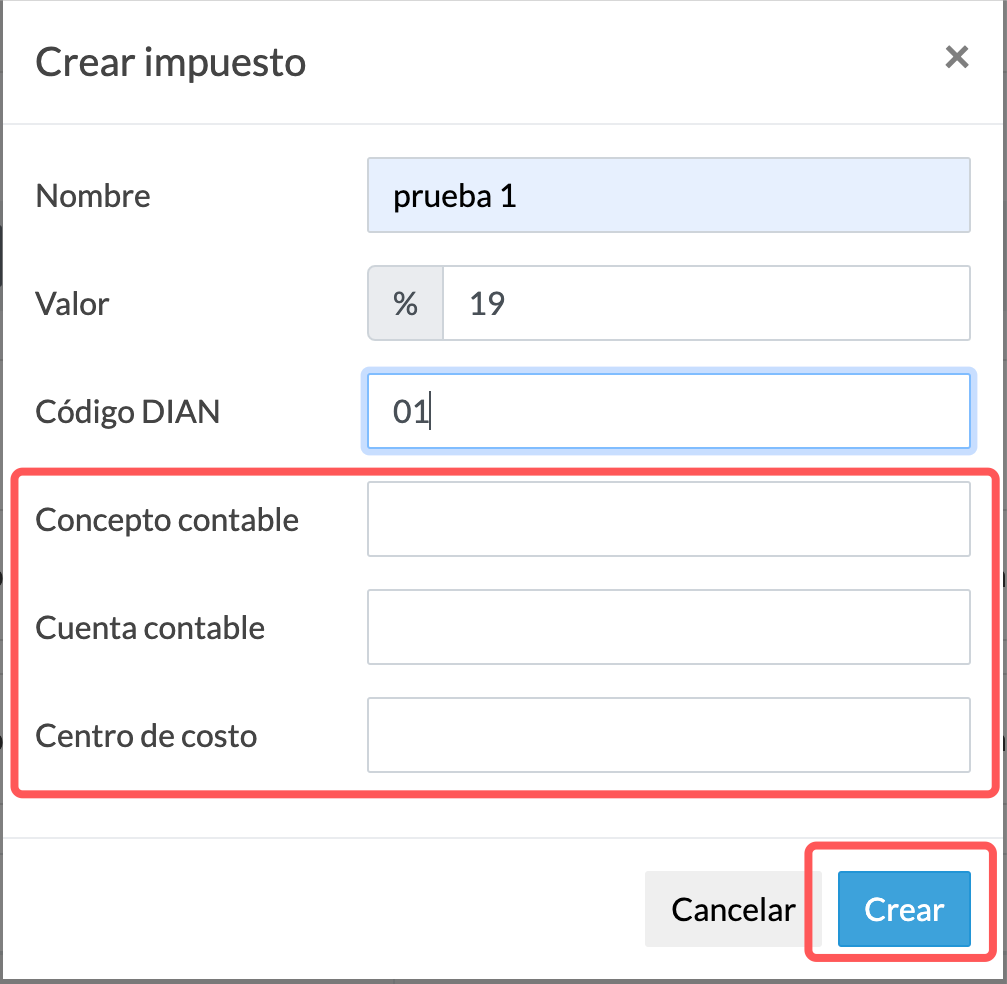
Task: Click the Cuenta contable label
Action: [150, 628]
